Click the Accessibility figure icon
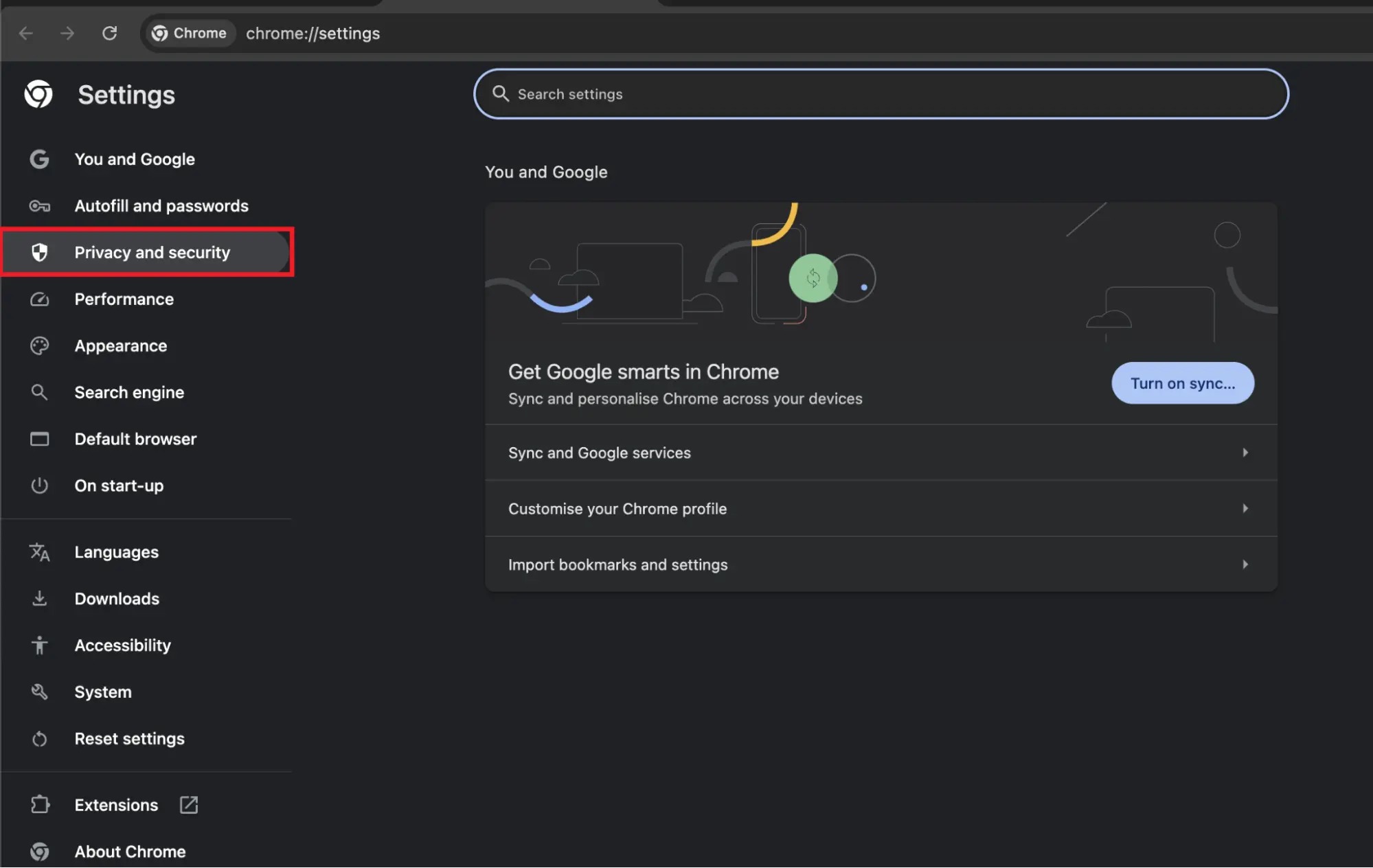 pos(39,646)
